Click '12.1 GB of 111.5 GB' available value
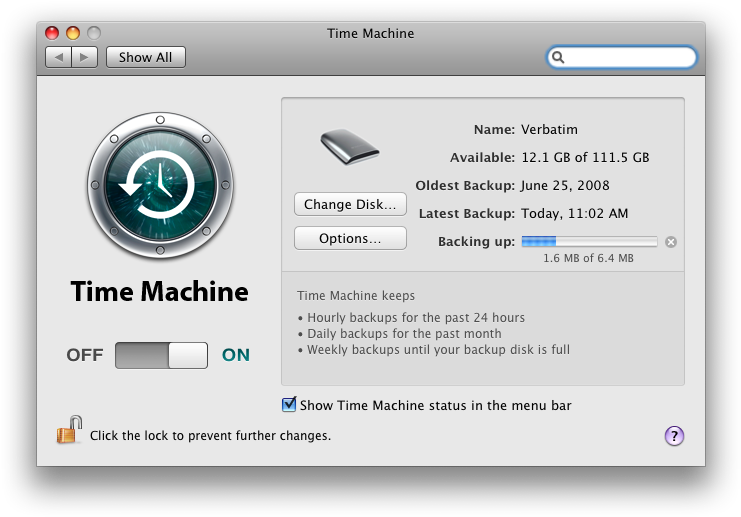 [x=585, y=157]
